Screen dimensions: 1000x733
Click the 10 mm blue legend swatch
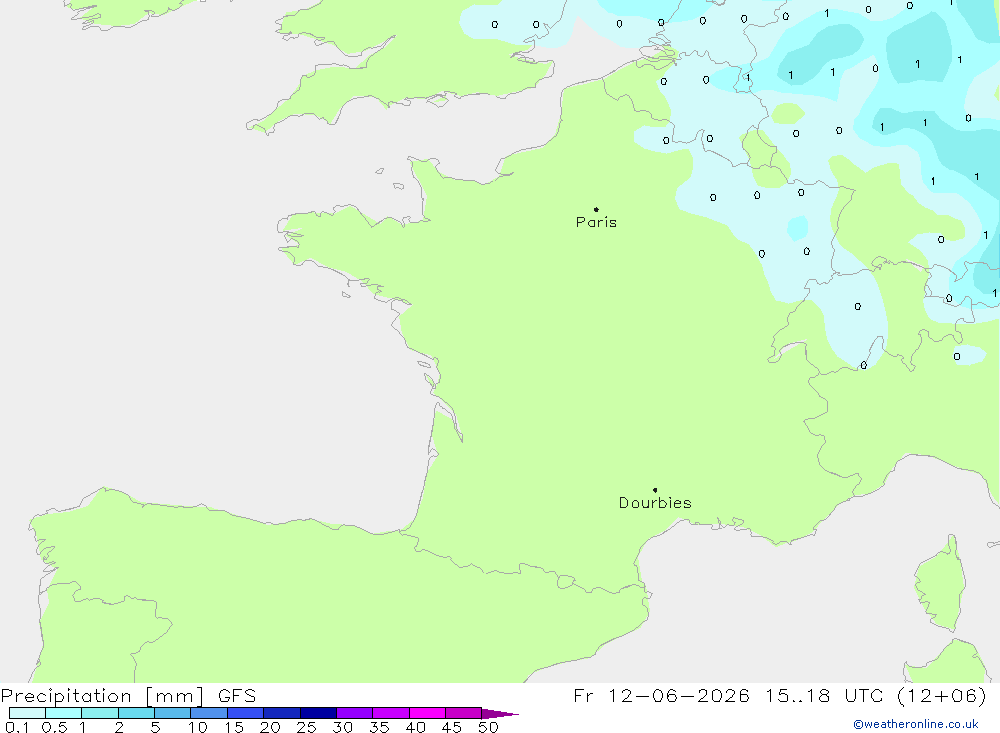pos(209,713)
